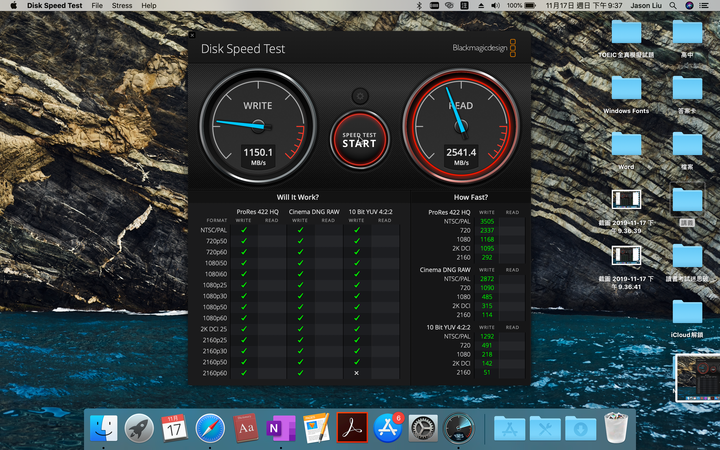This screenshot has height=450, width=720.
Task: Click the NTSC/PAL write value 3505
Action: (487, 221)
